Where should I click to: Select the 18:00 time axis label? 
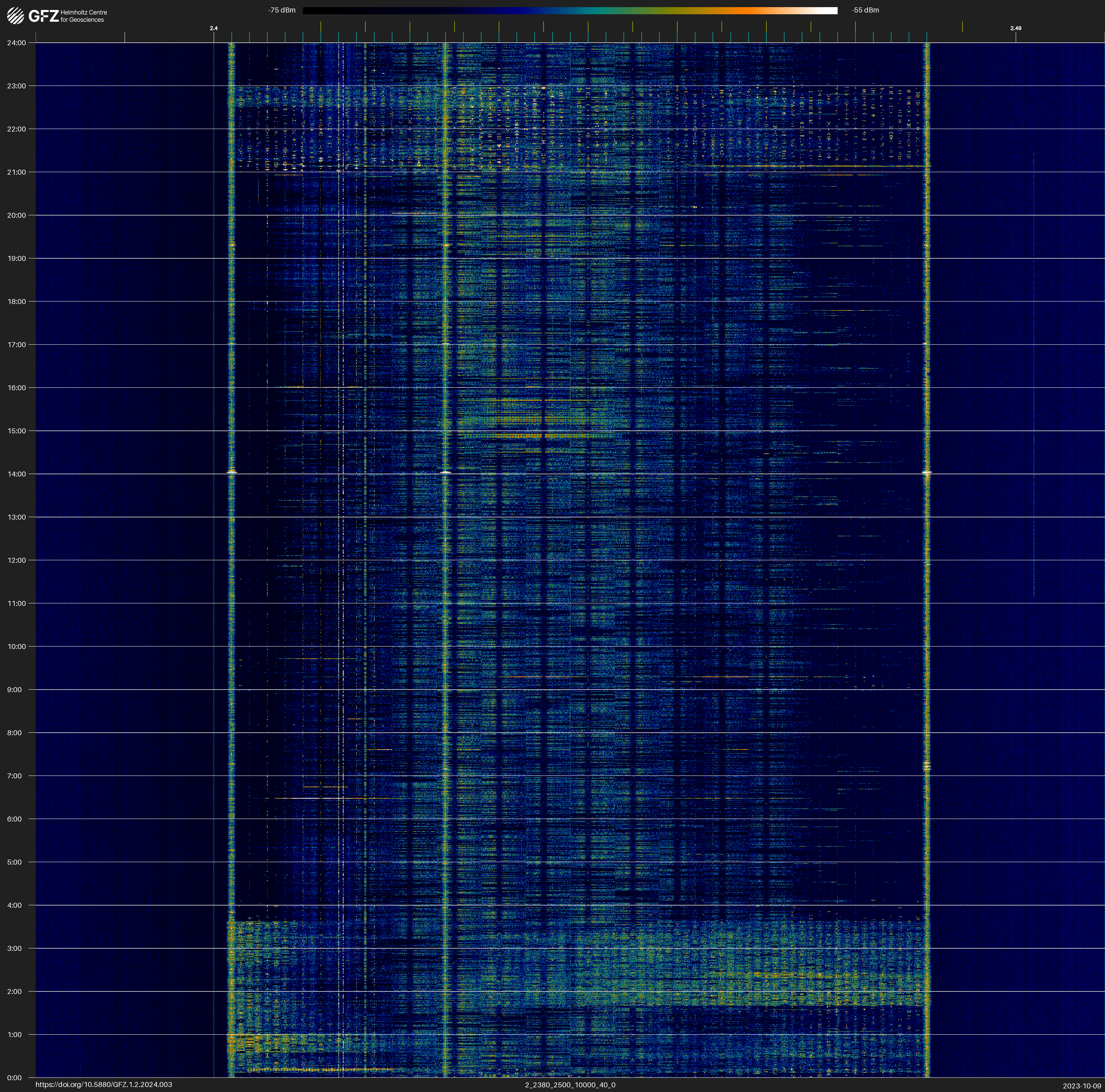[17, 301]
